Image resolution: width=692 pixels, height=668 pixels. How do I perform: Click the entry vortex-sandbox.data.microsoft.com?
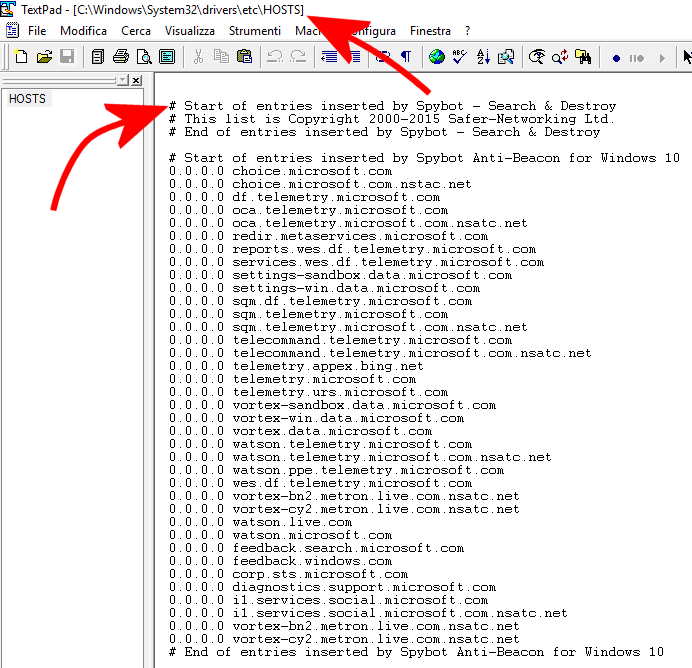pyautogui.click(x=364, y=405)
